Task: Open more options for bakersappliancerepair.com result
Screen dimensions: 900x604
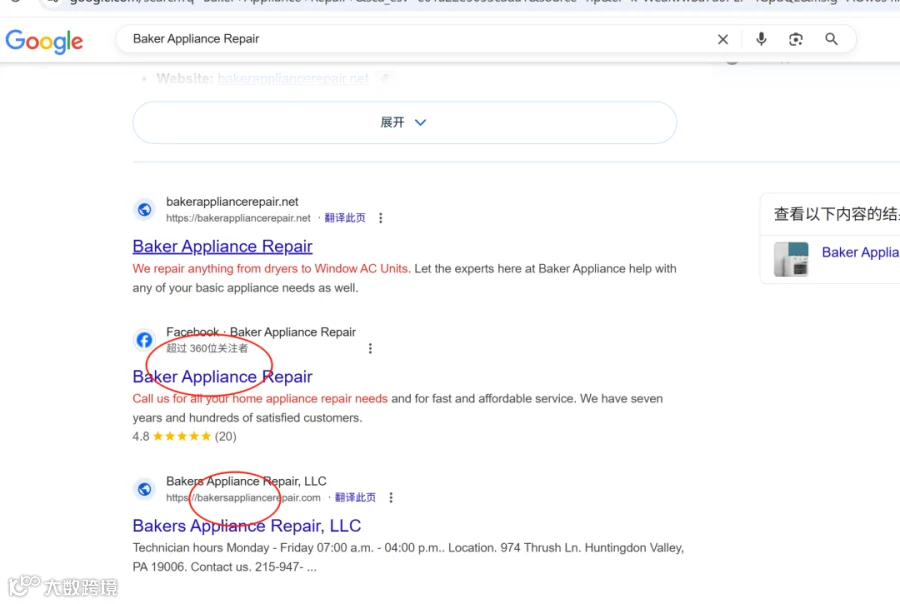Action: pos(391,498)
